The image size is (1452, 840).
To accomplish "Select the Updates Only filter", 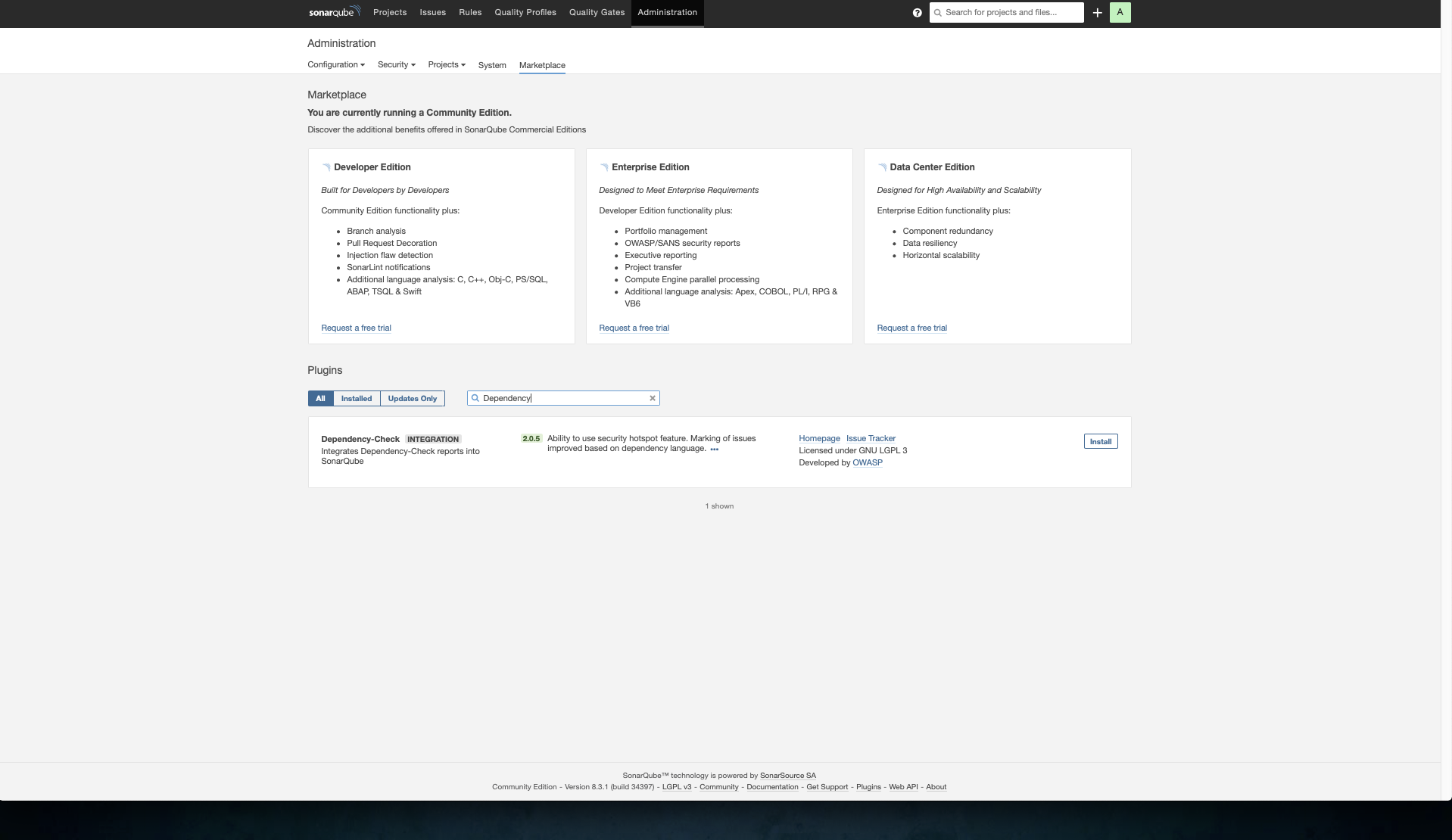I will (413, 399).
